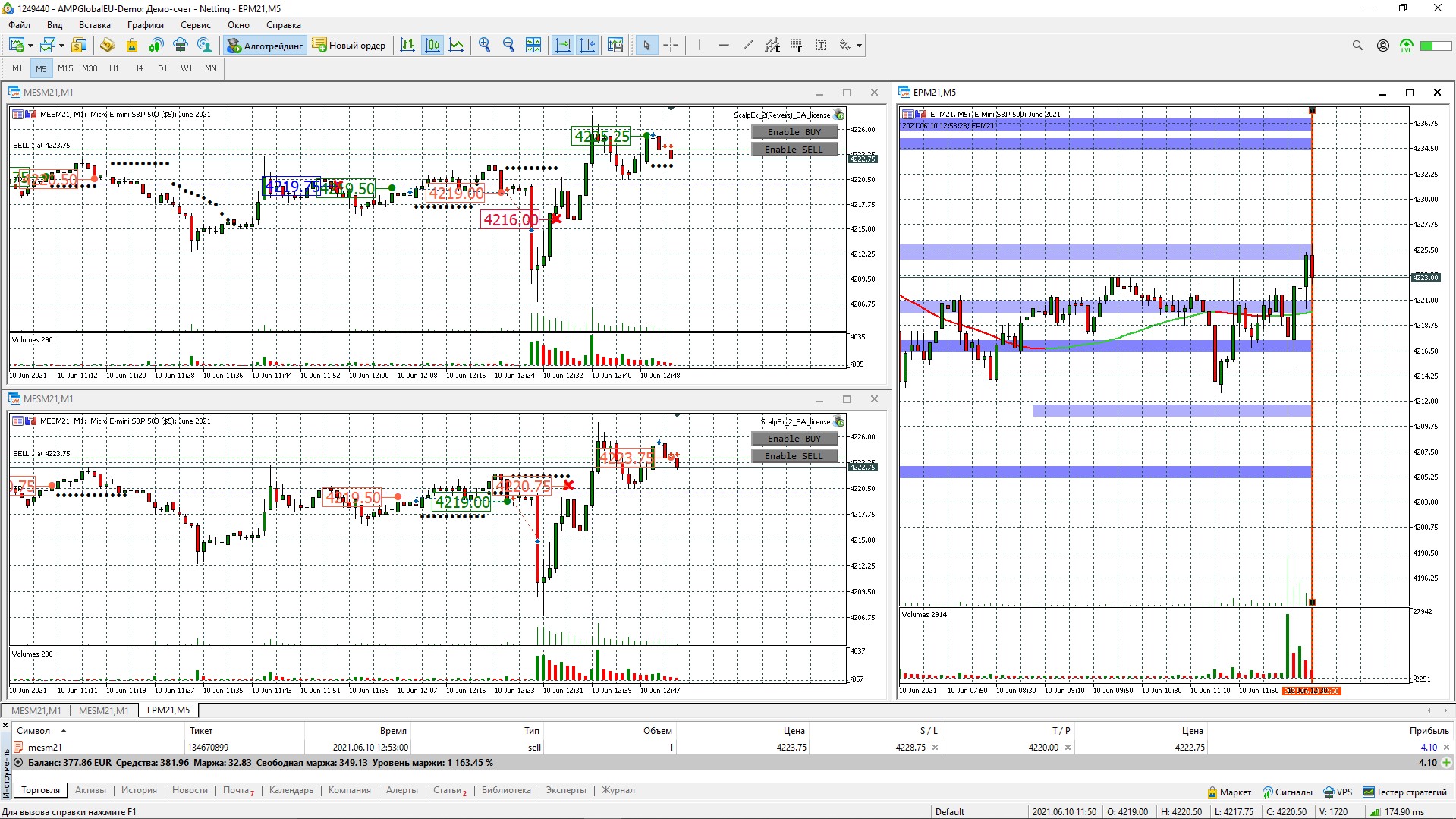Remove the take profit 4220.00 with its X
This screenshot has width=1456, height=819.
point(1068,748)
